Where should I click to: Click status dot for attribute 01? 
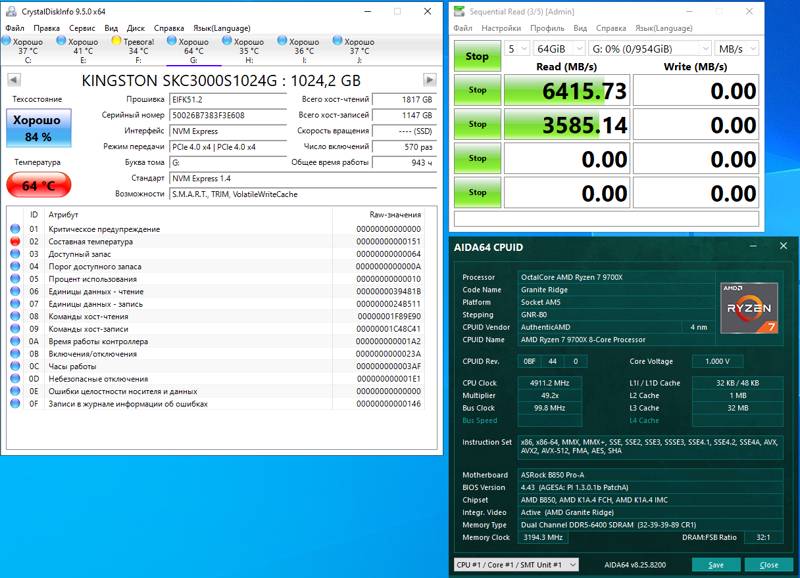click(15, 229)
